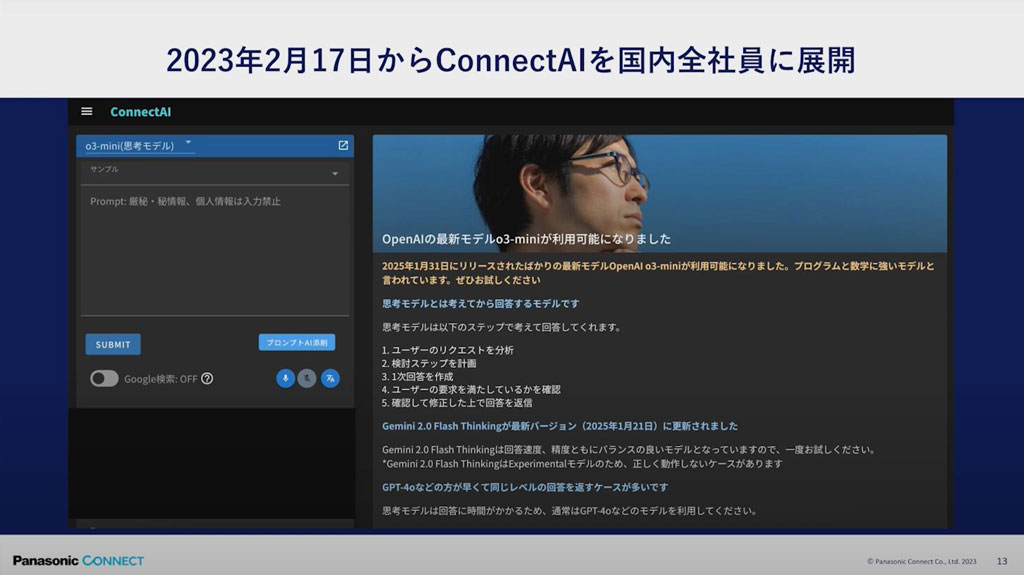The width and height of the screenshot is (1024, 575).
Task: Select banner caption OpenAIの最新モデルo3-mini
Action: (x=526, y=239)
